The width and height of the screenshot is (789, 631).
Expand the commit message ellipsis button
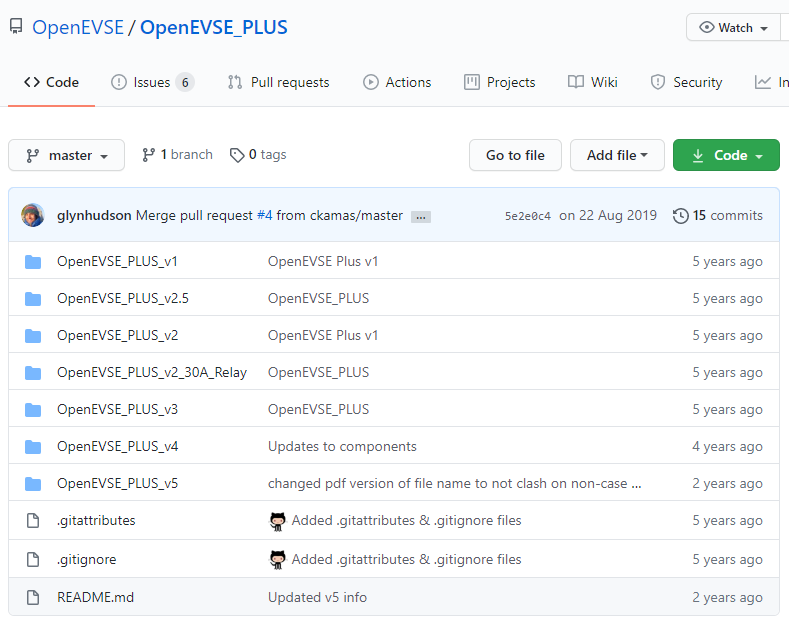(x=421, y=217)
